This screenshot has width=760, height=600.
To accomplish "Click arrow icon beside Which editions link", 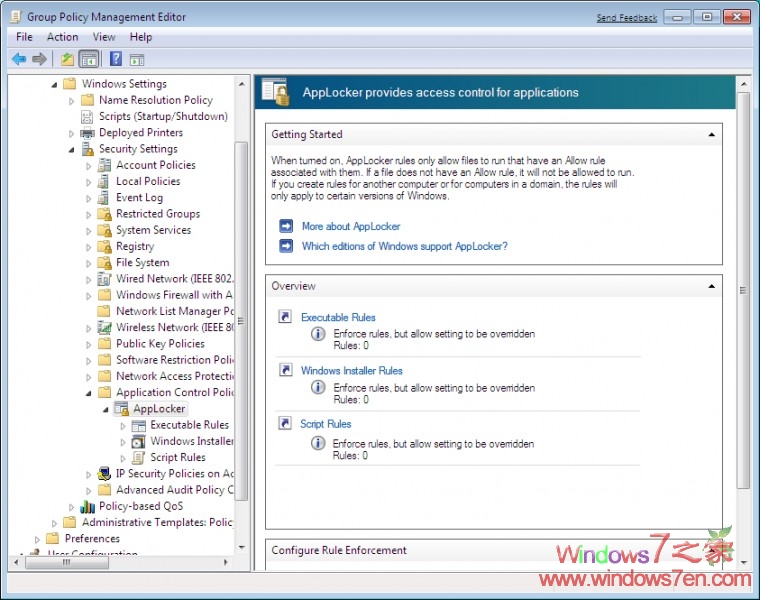I will click(x=286, y=246).
